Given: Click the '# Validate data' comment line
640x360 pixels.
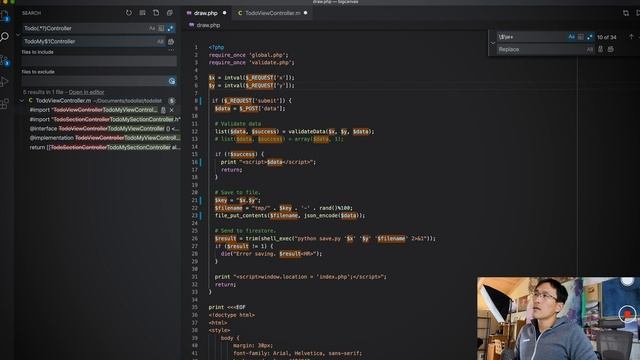Looking at the screenshot, I should click(x=238, y=124).
